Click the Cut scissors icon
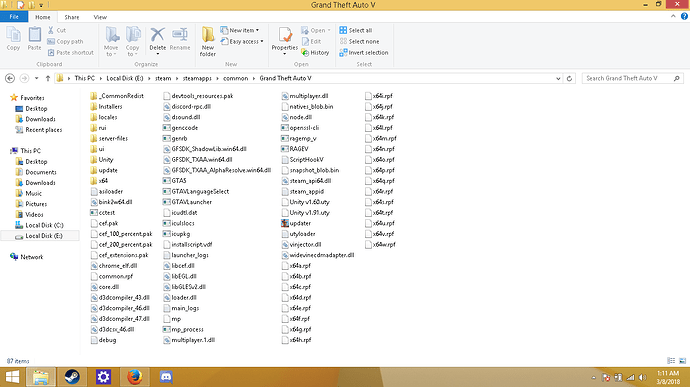The width and height of the screenshot is (690, 387). coord(51,30)
